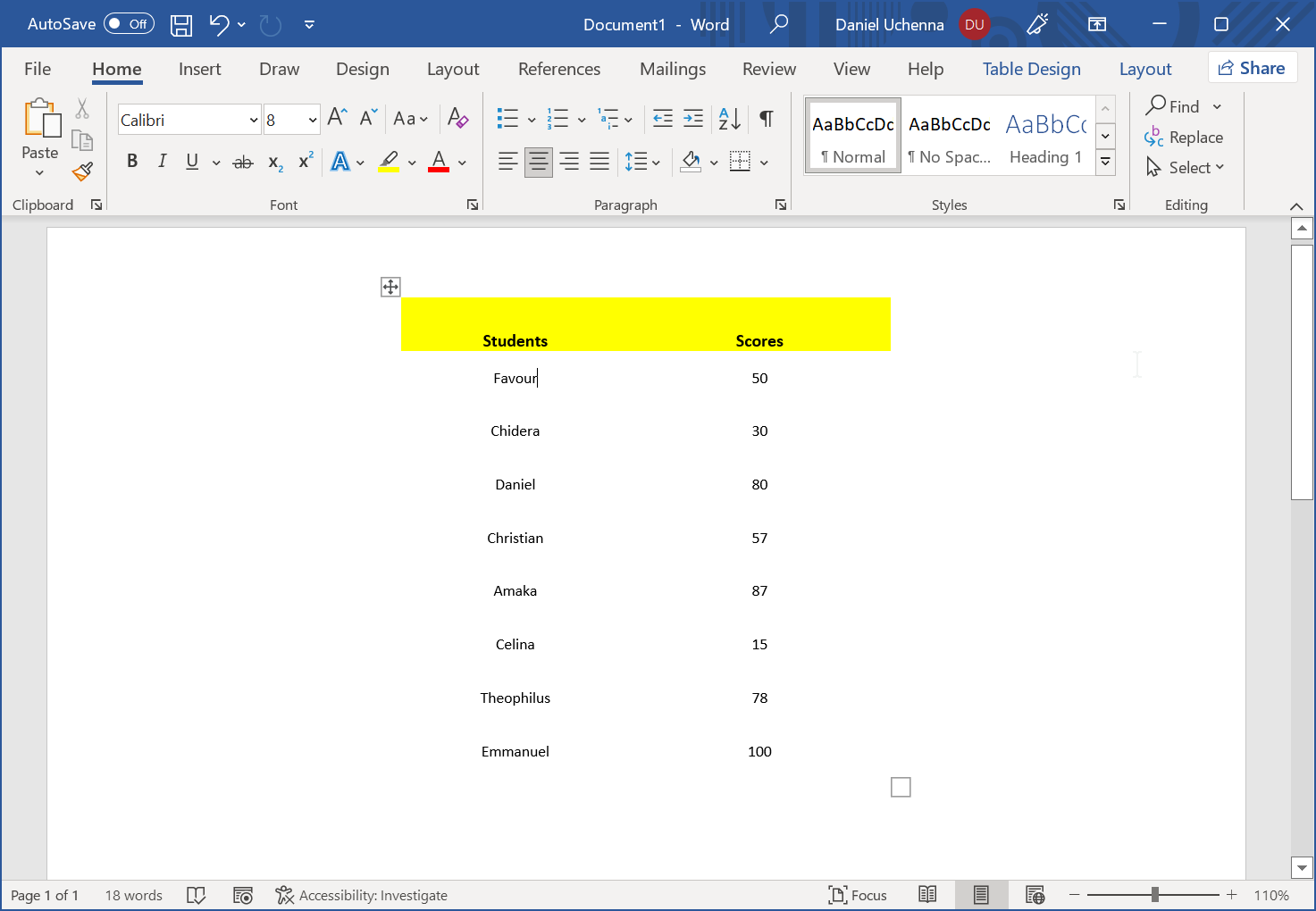
Task: Toggle bold formatting
Action: 132,162
